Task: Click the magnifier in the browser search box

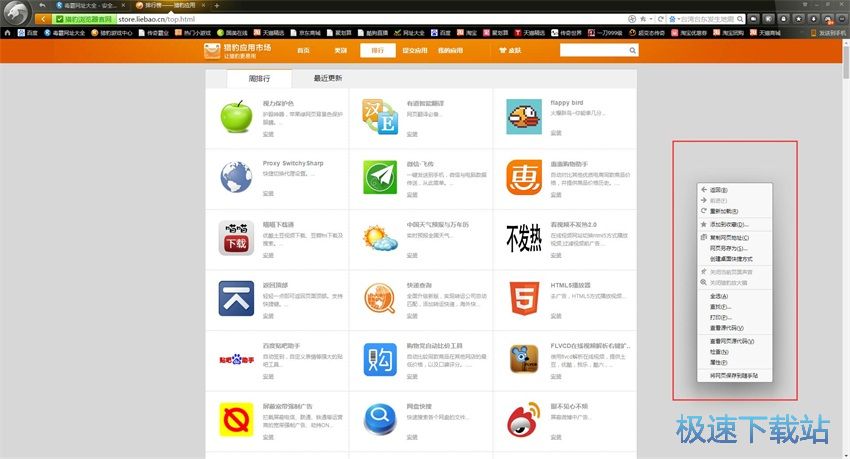Action: coord(739,19)
